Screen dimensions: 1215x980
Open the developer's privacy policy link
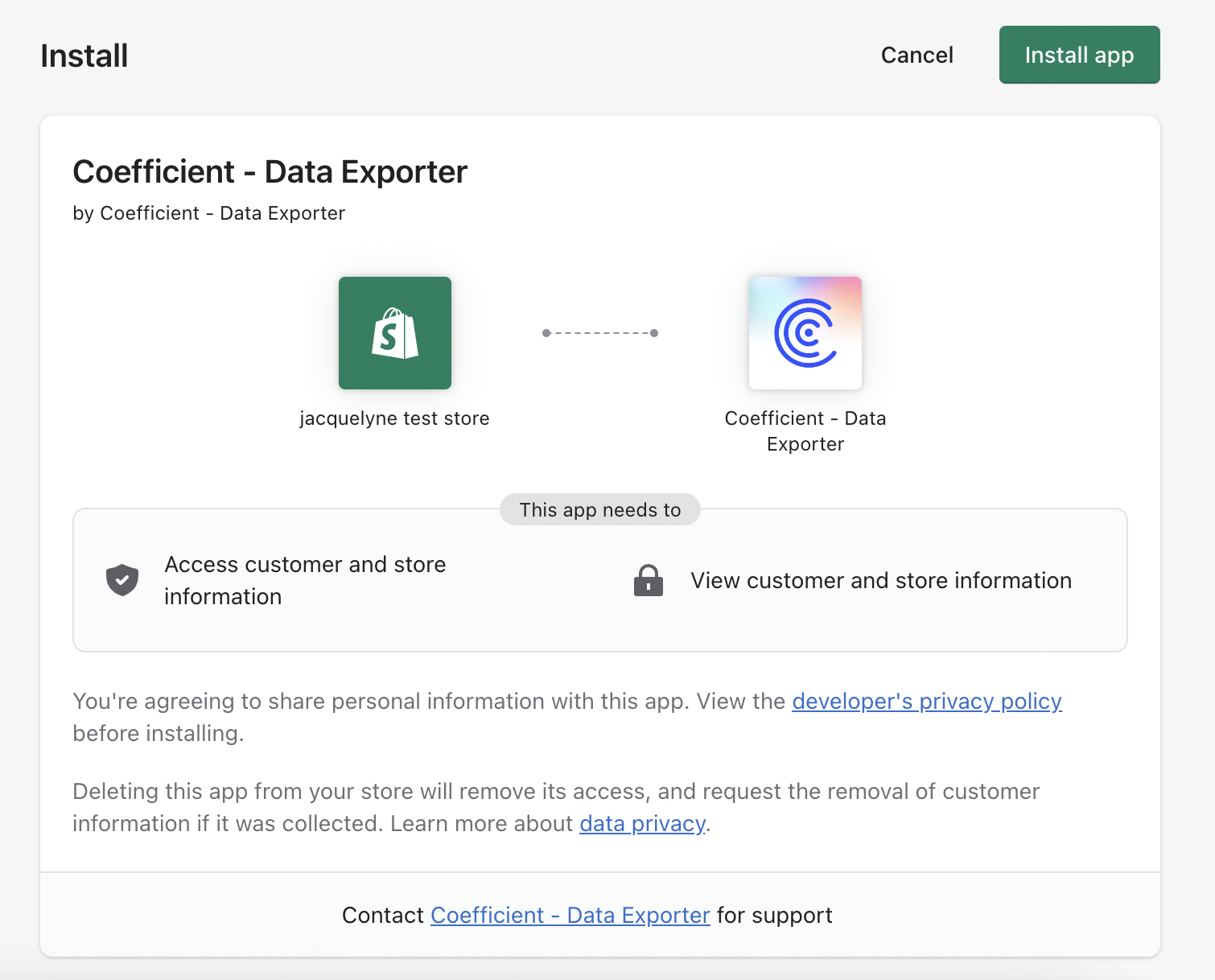[x=926, y=702]
